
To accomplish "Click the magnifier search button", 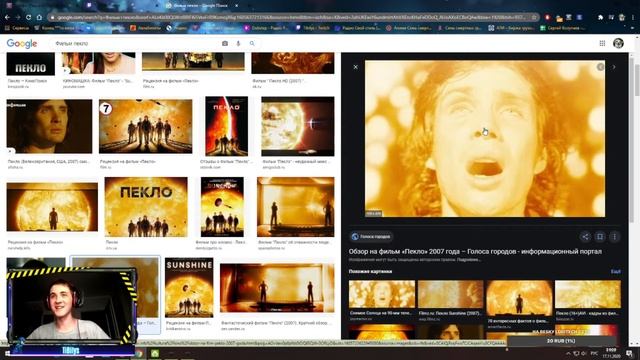I will [x=252, y=43].
